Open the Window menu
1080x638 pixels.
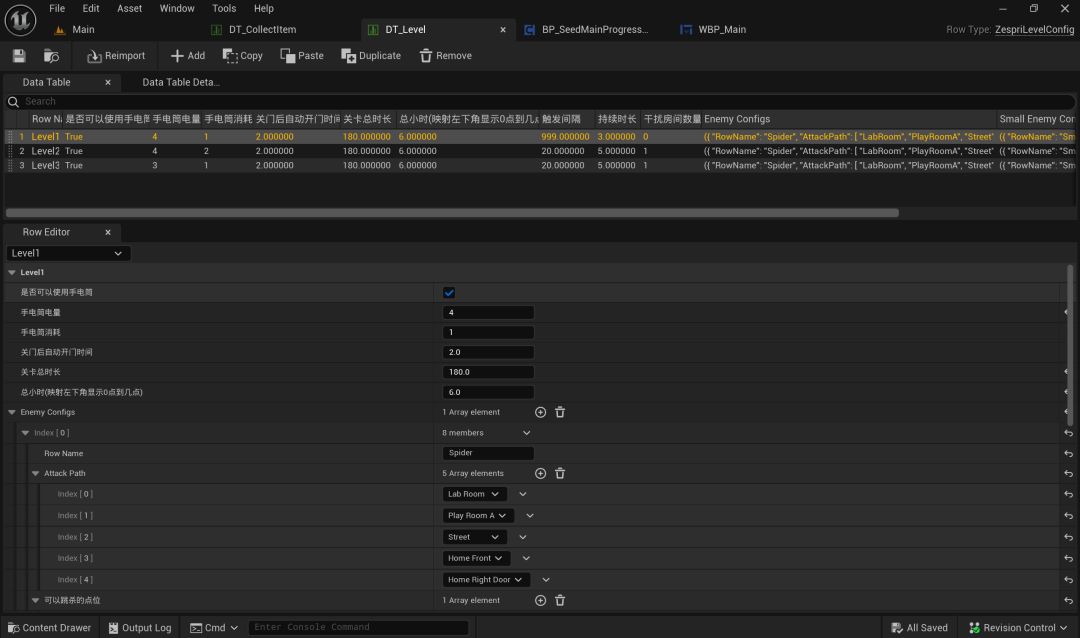coord(177,8)
